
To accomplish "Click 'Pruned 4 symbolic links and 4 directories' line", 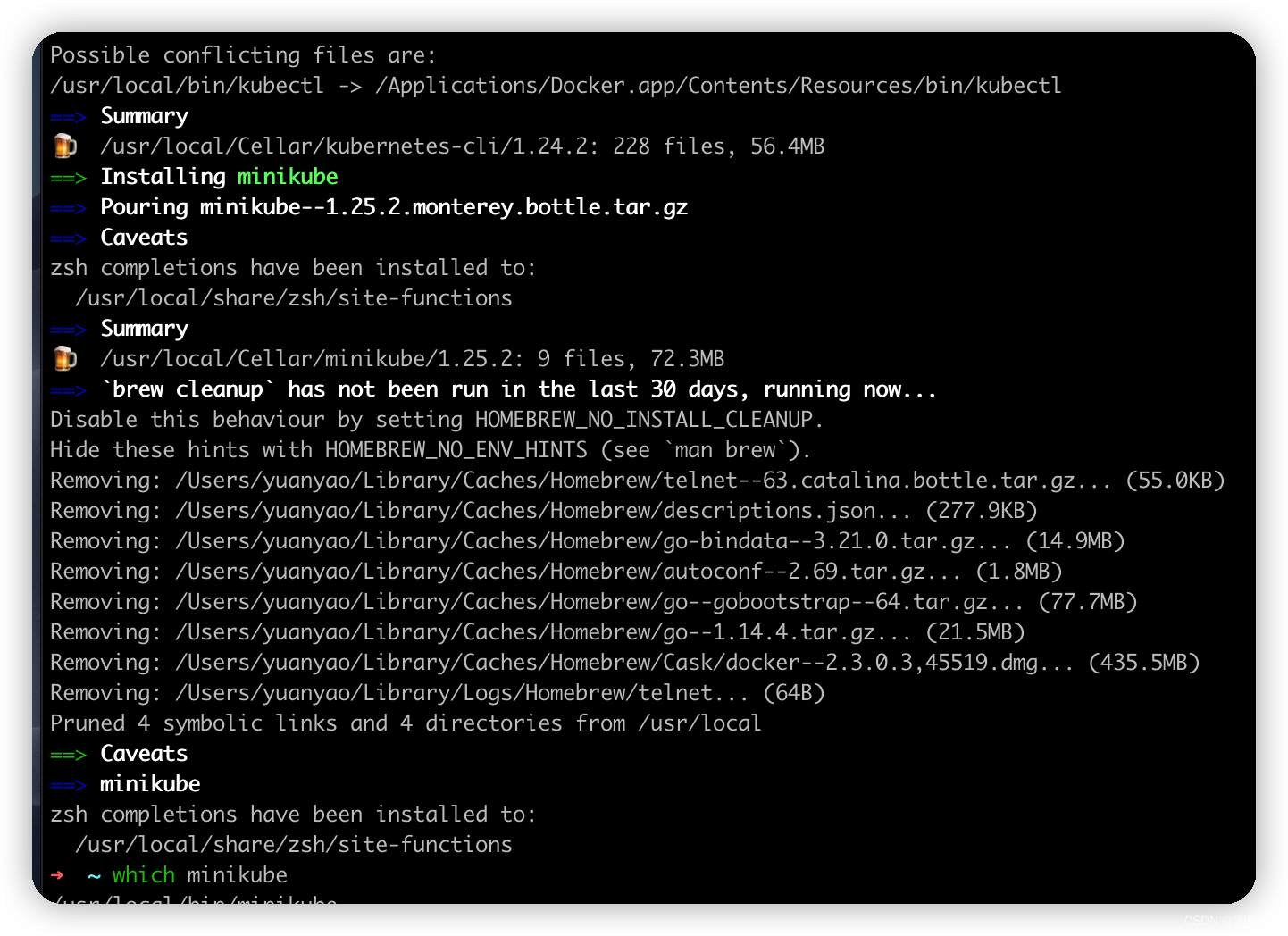I will click(x=406, y=723).
